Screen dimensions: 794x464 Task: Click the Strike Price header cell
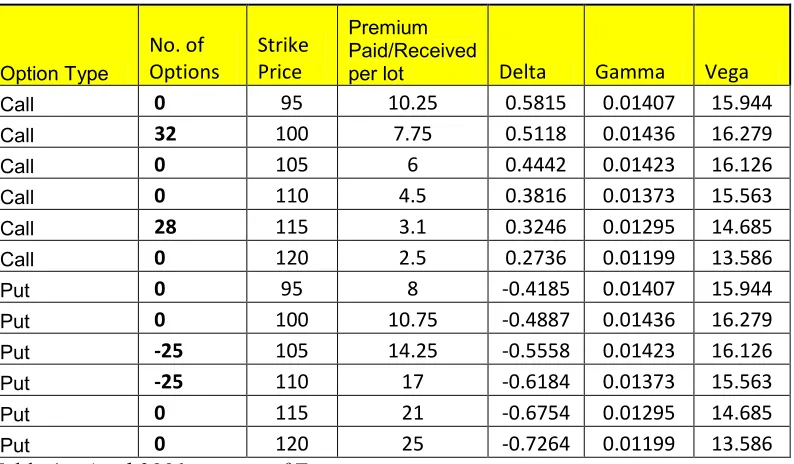click(x=292, y=45)
